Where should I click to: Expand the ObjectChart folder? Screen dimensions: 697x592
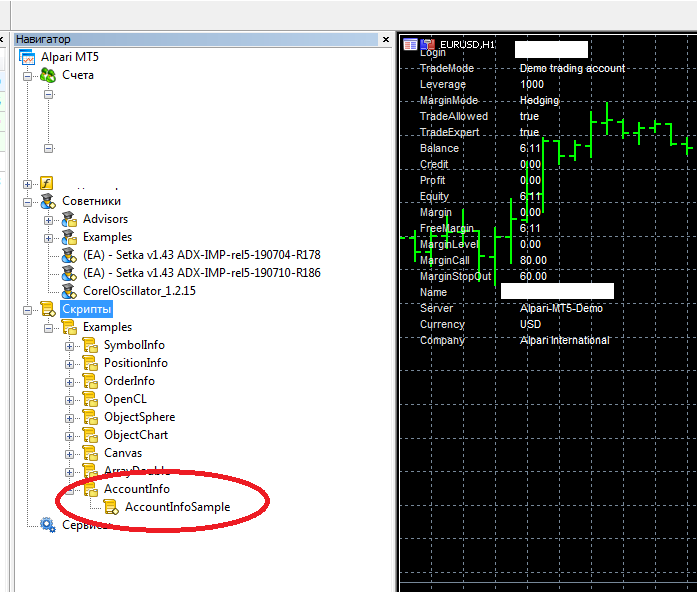[69, 436]
